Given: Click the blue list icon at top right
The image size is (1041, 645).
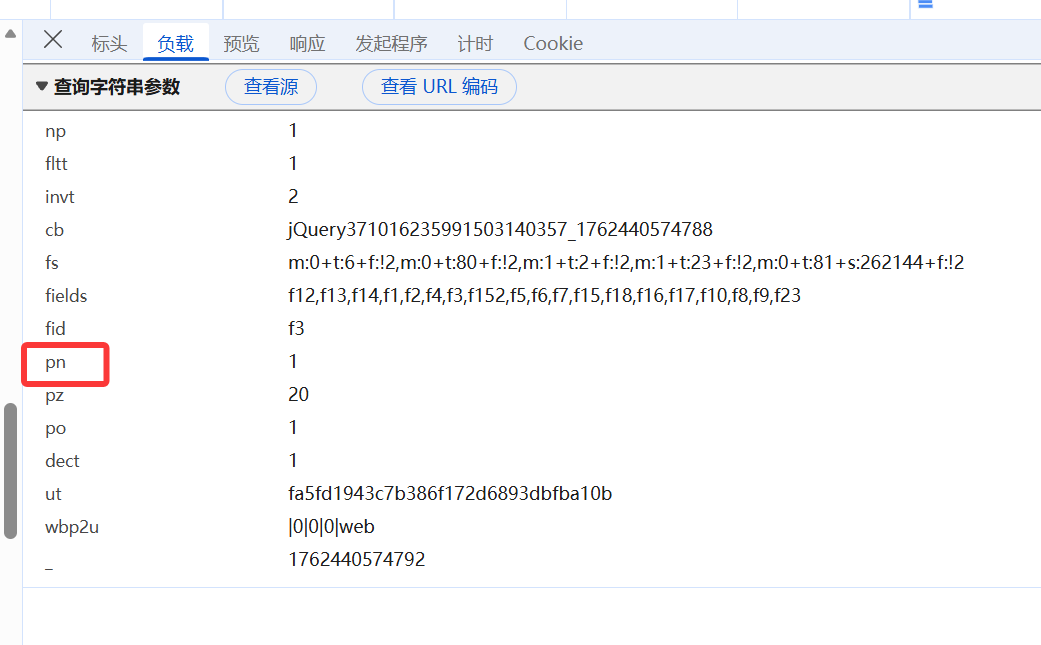Looking at the screenshot, I should click(924, 5).
